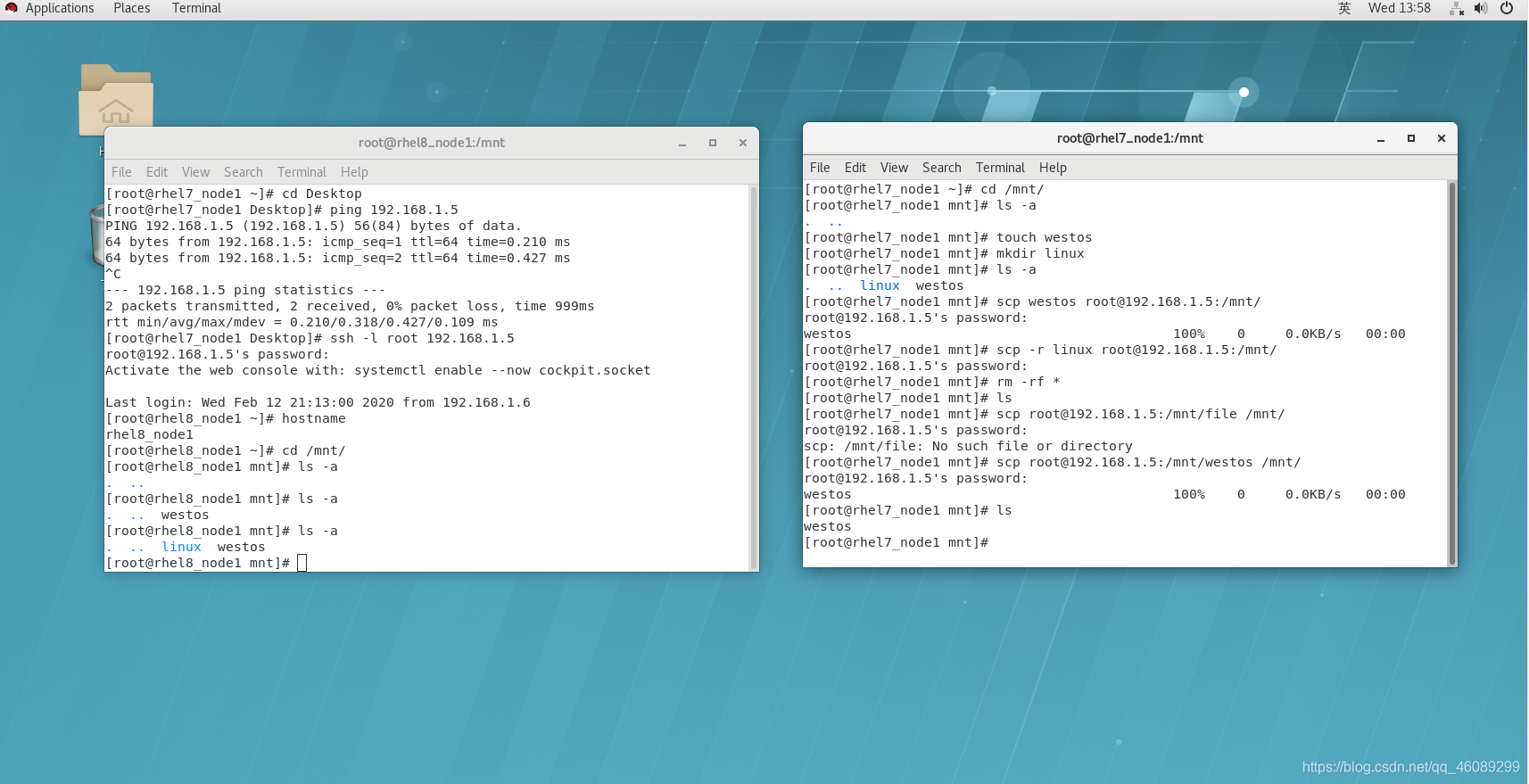
Task: Click the cursor at the rhel8_node1 mnt prompt
Action: (302, 563)
